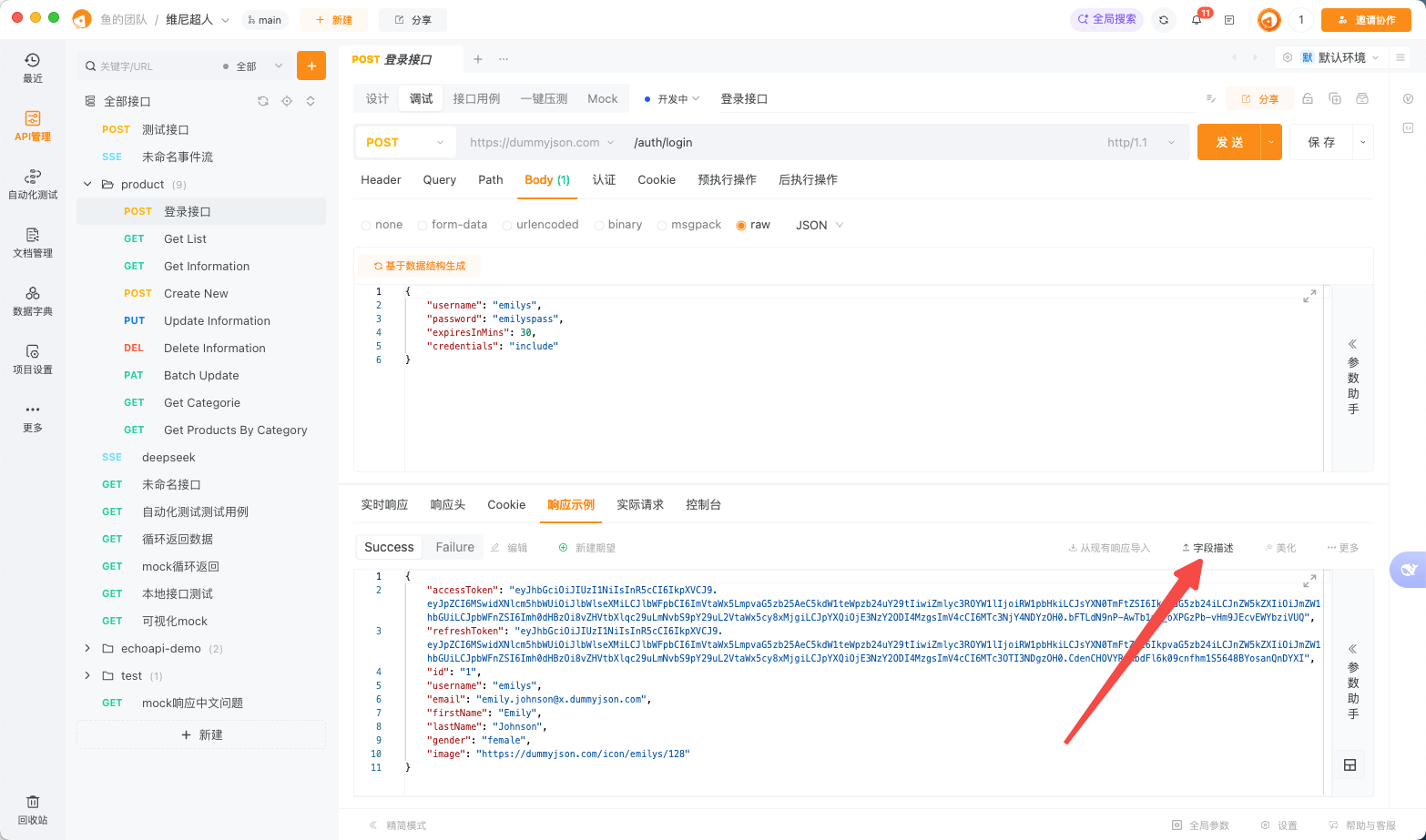Open the 保存 save options arrow
The image size is (1426, 840).
pyautogui.click(x=1363, y=142)
